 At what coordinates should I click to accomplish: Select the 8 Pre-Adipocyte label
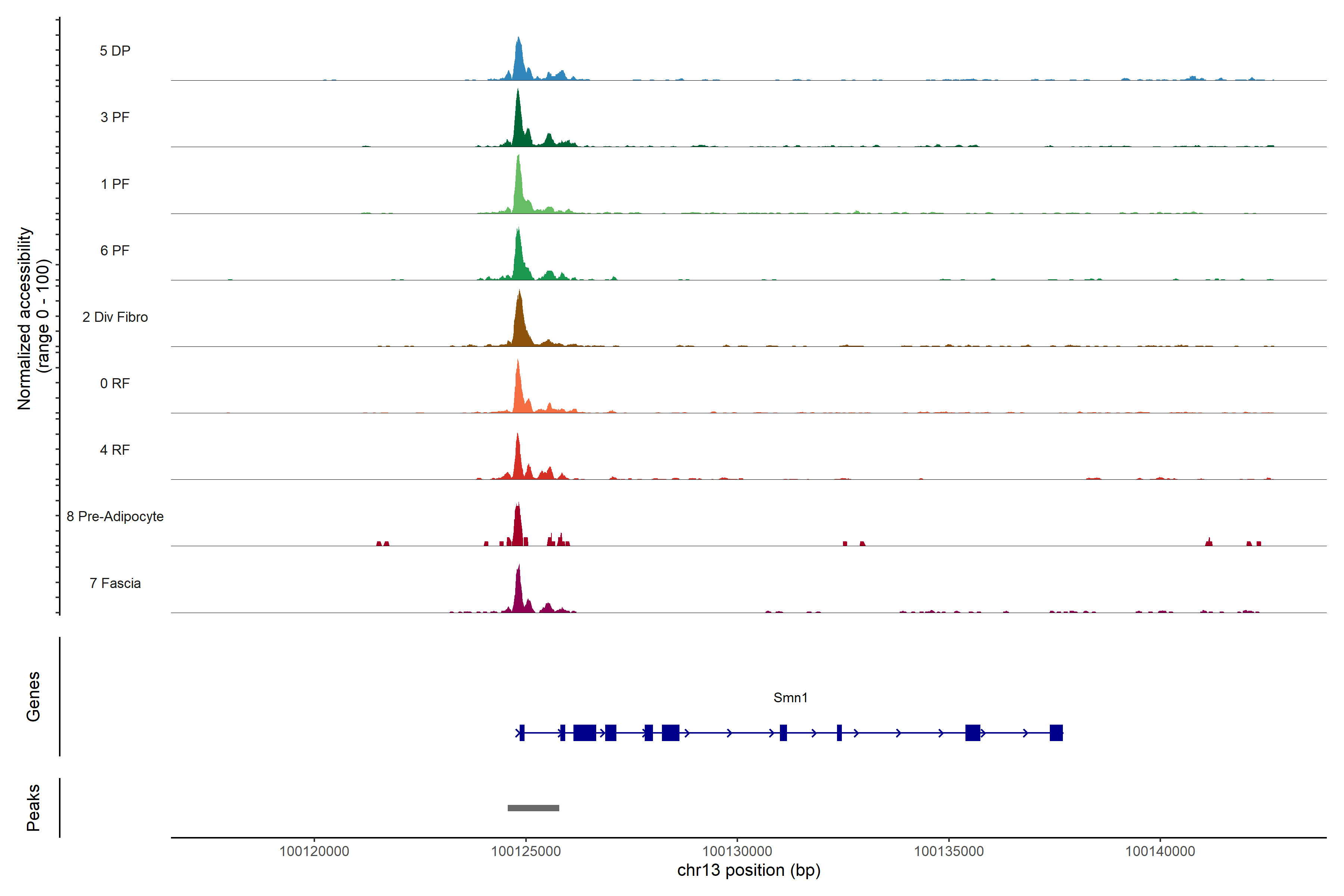(115, 517)
